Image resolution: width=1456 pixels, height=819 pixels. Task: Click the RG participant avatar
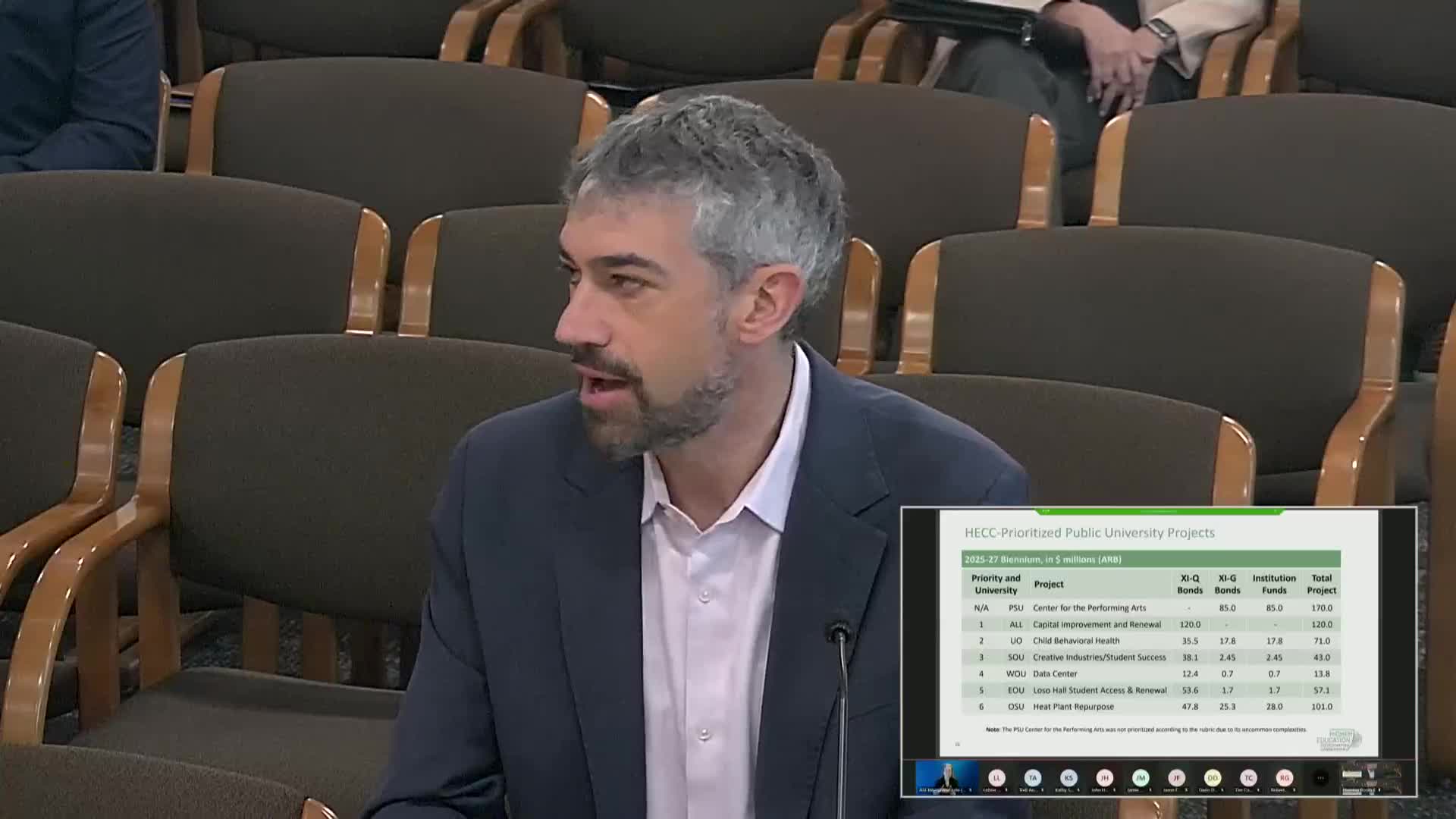pyautogui.click(x=1284, y=777)
